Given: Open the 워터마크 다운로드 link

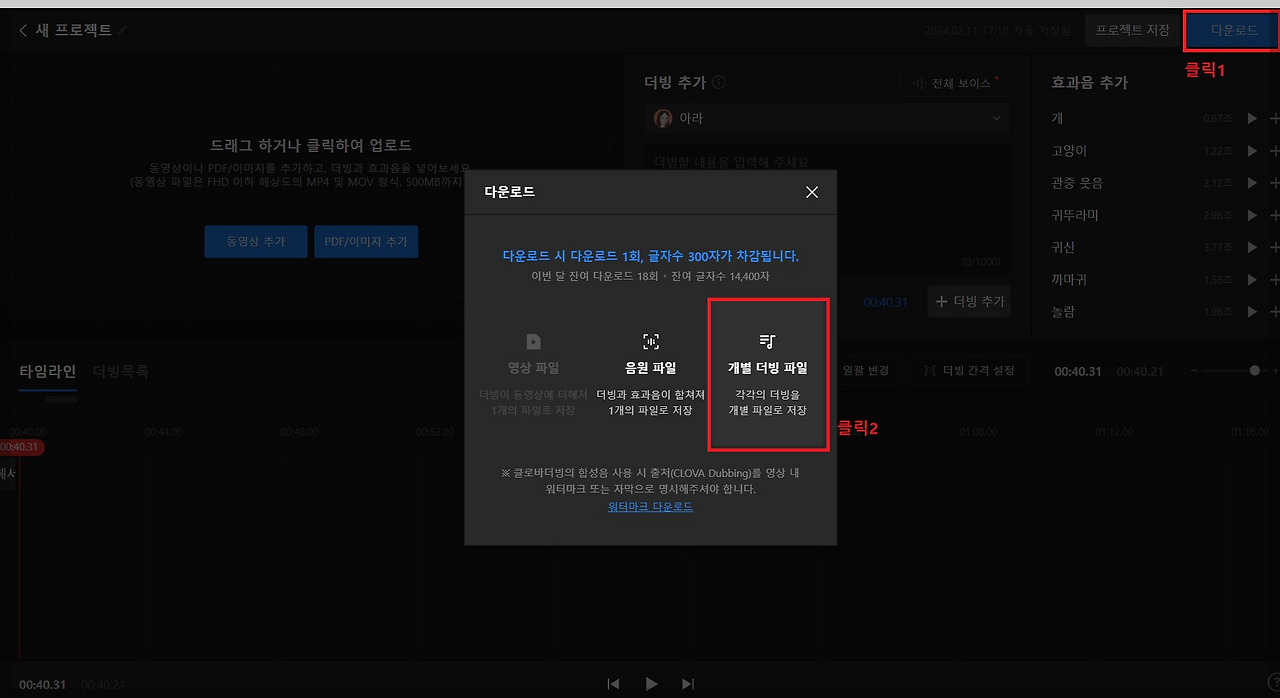Looking at the screenshot, I should 649,506.
